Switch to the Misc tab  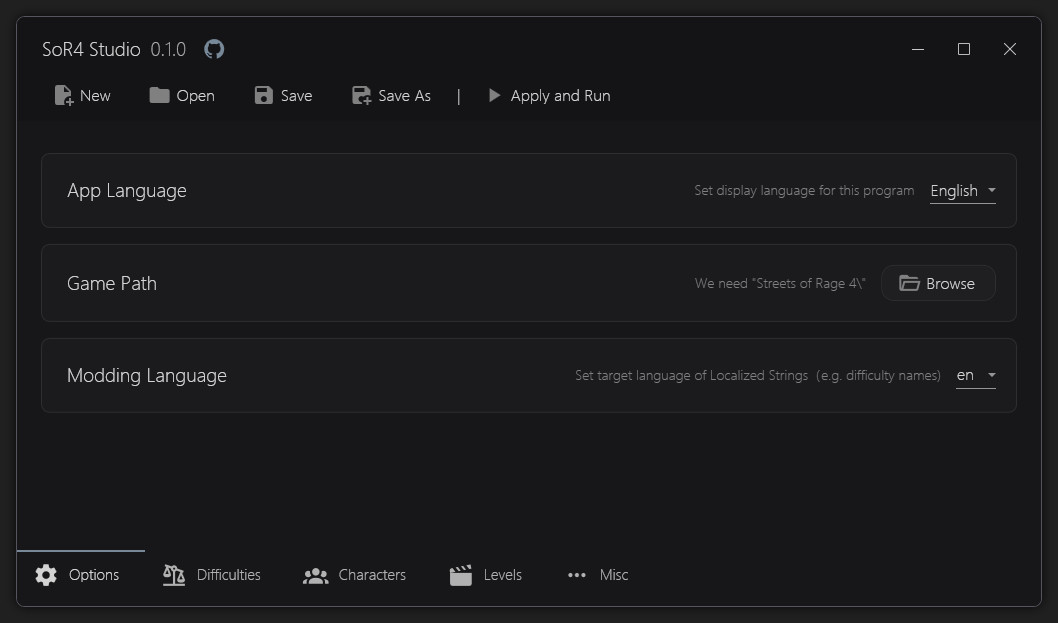tap(597, 575)
